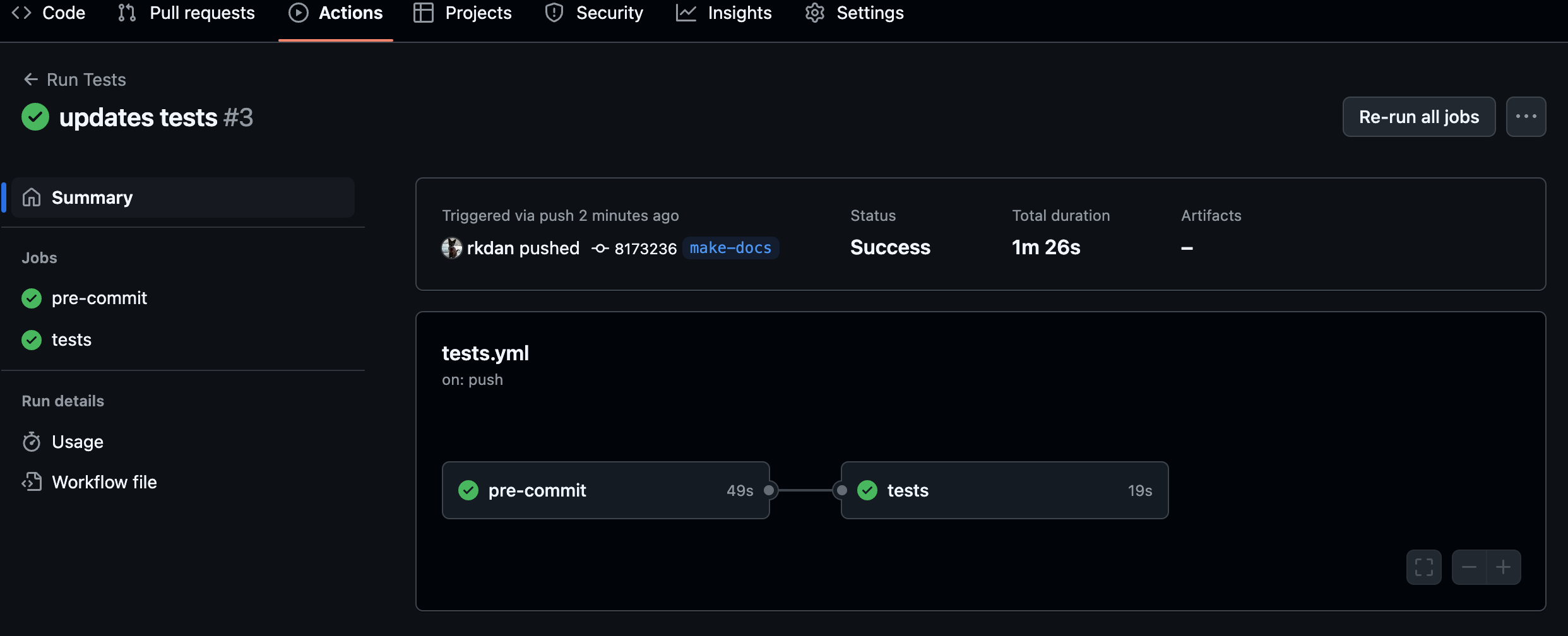Image resolution: width=1568 pixels, height=636 pixels.
Task: Switch to Pull requests tab
Action: pyautogui.click(x=187, y=13)
